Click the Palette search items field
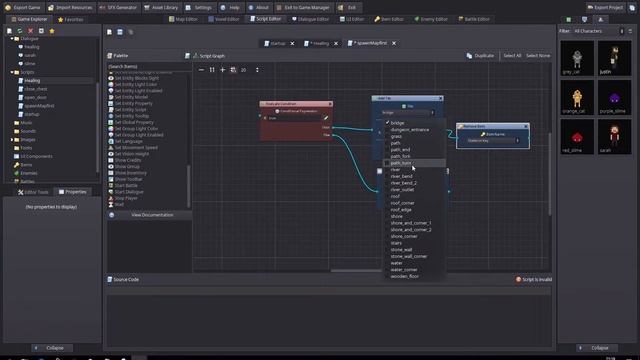Viewport: 640px width, 360px height. click(x=148, y=67)
